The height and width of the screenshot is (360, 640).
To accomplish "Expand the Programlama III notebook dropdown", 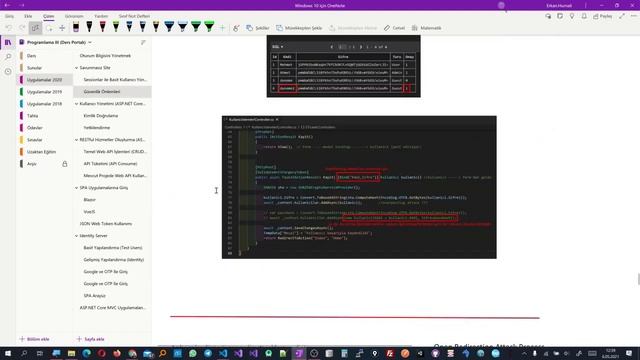I will 90,42.
